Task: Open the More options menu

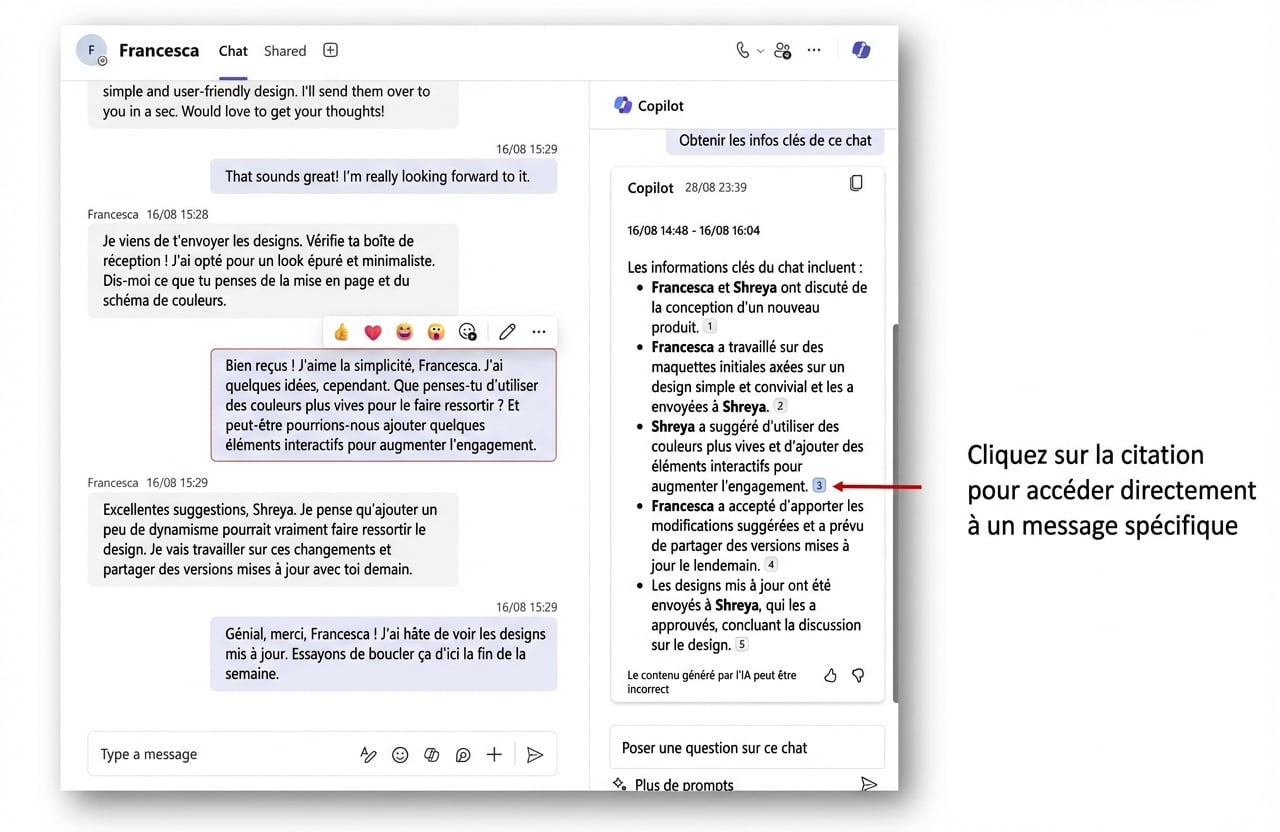Action: [813, 49]
